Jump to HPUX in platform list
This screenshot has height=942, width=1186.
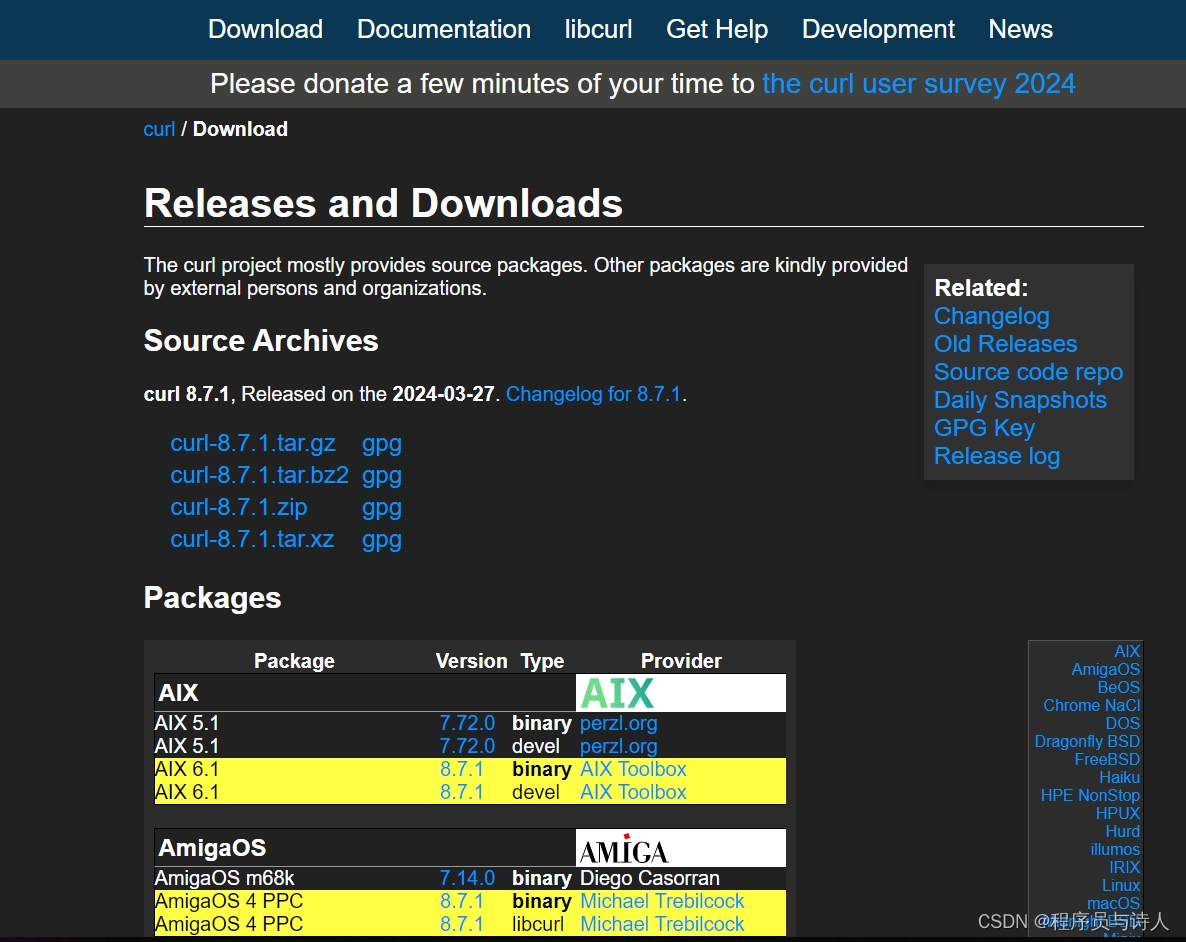pyautogui.click(x=1118, y=813)
